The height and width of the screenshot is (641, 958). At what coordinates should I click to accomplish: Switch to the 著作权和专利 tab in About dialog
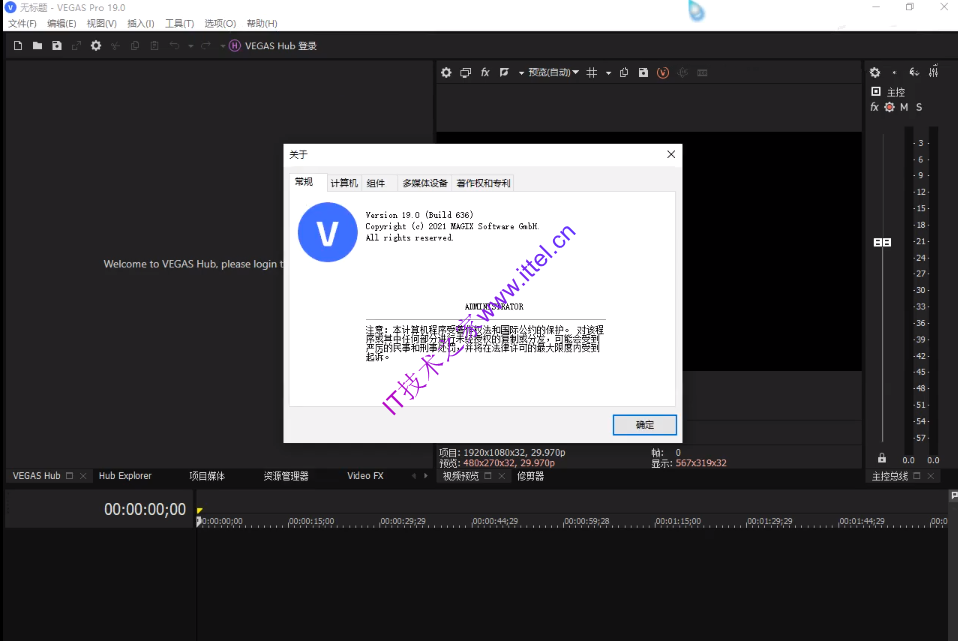click(x=483, y=183)
